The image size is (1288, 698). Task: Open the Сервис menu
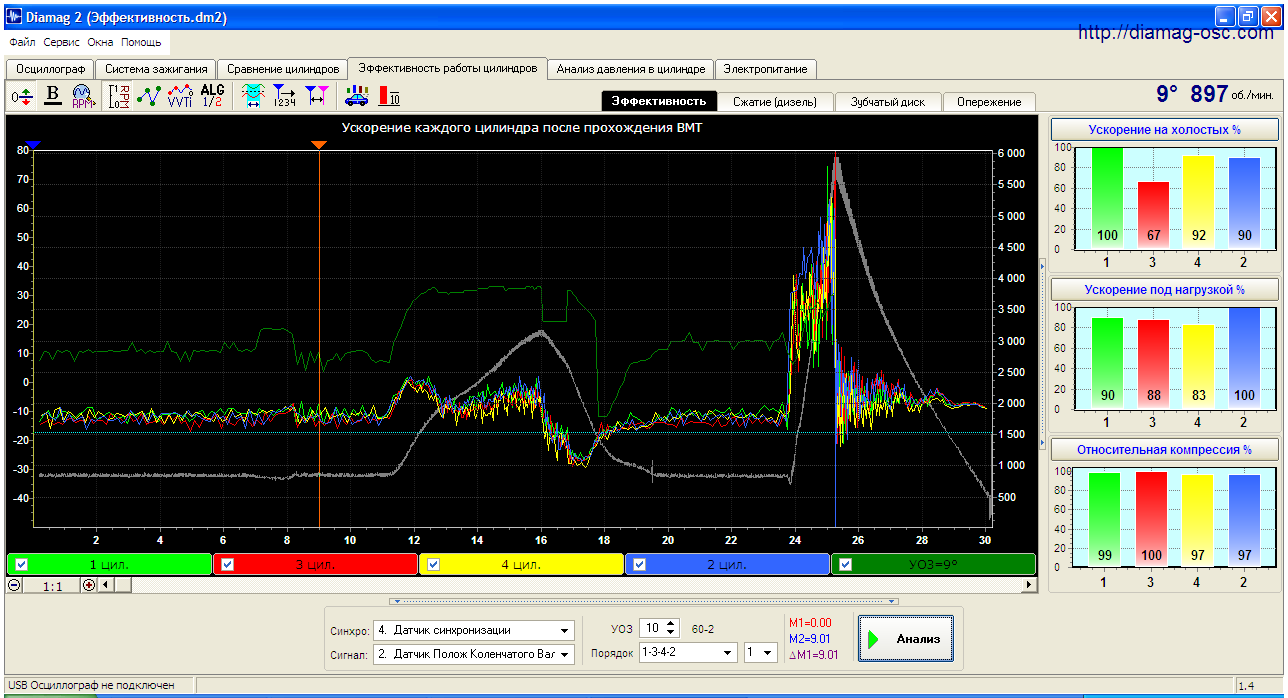(62, 43)
